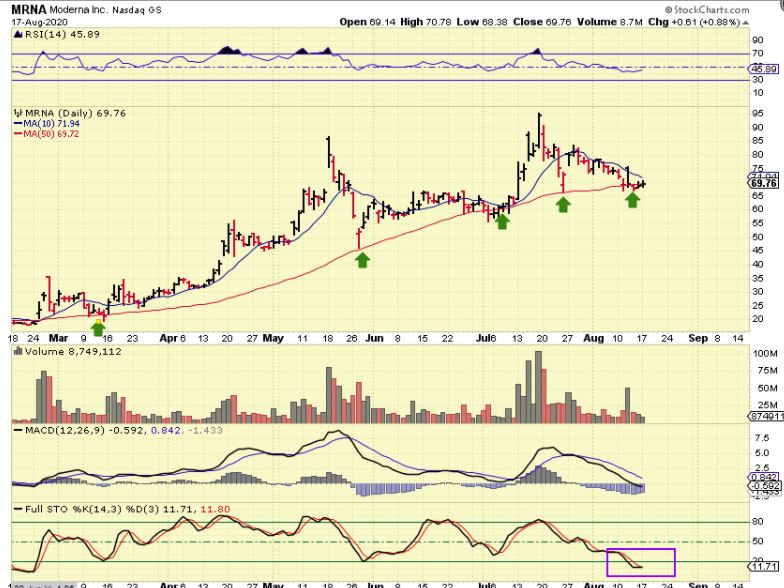Click the 11.71 tag on the stochastic axis
This screenshot has width=784, height=588.
click(764, 566)
